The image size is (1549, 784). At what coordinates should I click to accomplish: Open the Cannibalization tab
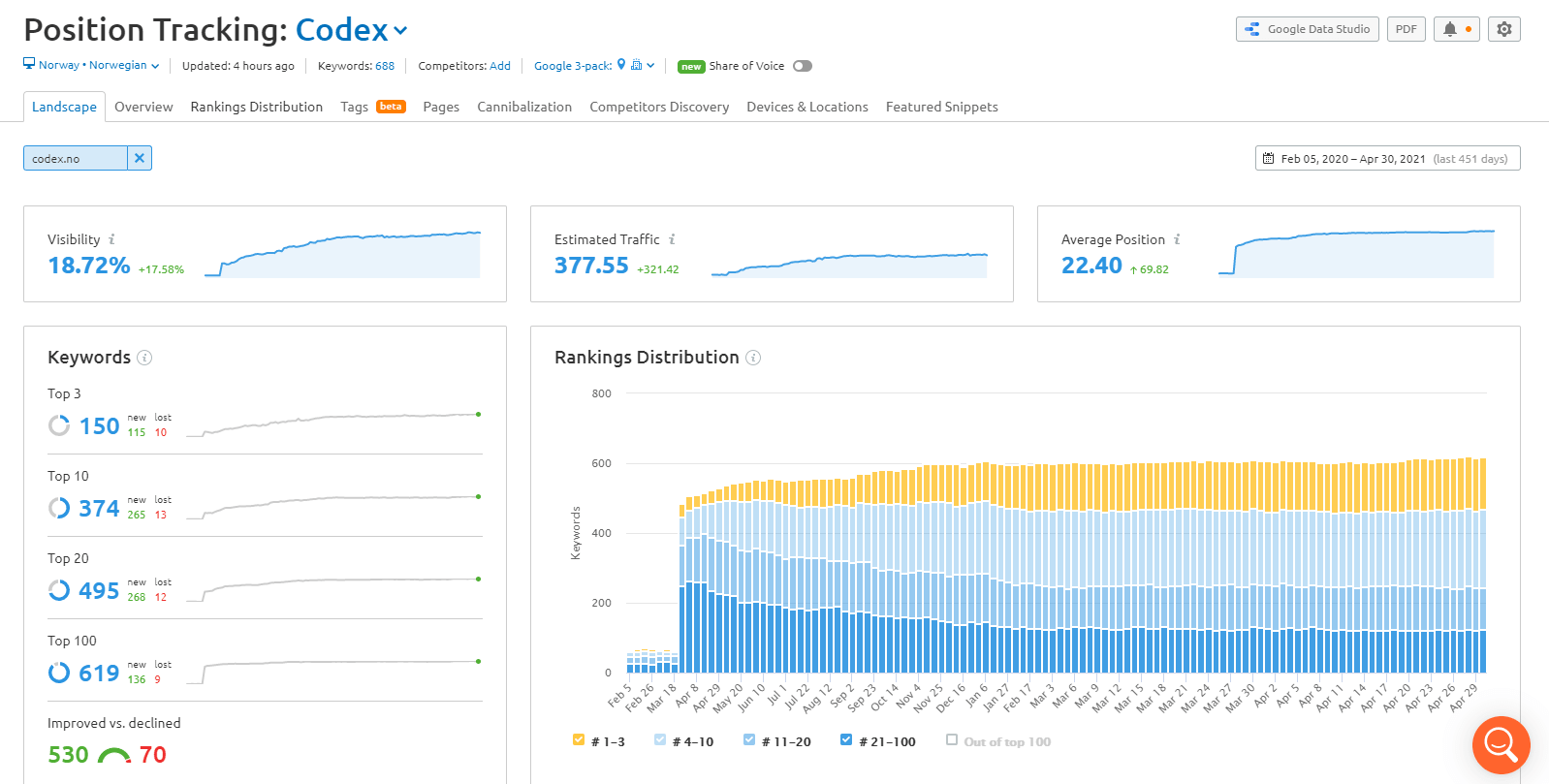click(x=524, y=107)
